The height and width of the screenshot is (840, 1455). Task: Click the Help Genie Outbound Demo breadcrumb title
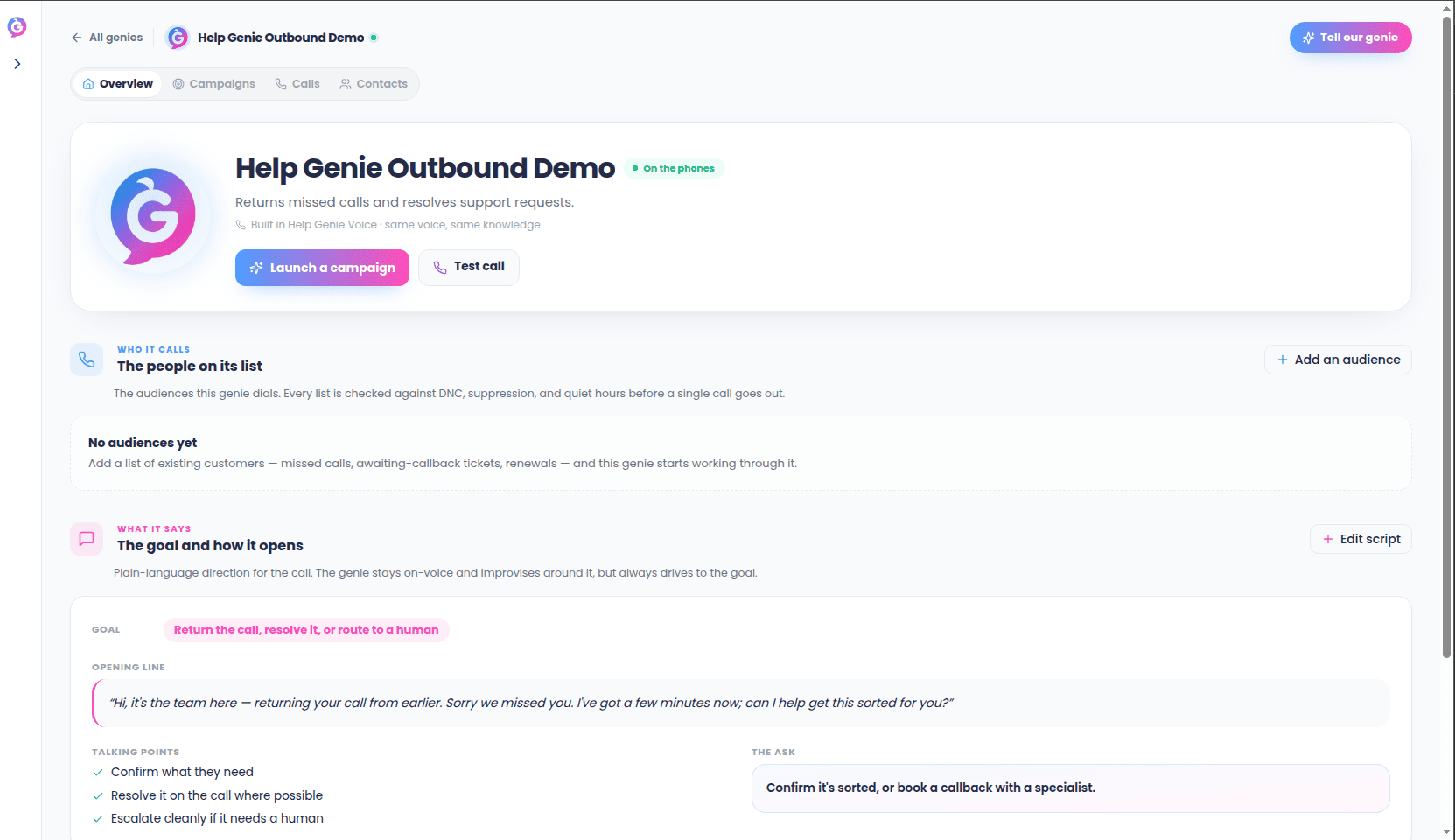click(281, 38)
